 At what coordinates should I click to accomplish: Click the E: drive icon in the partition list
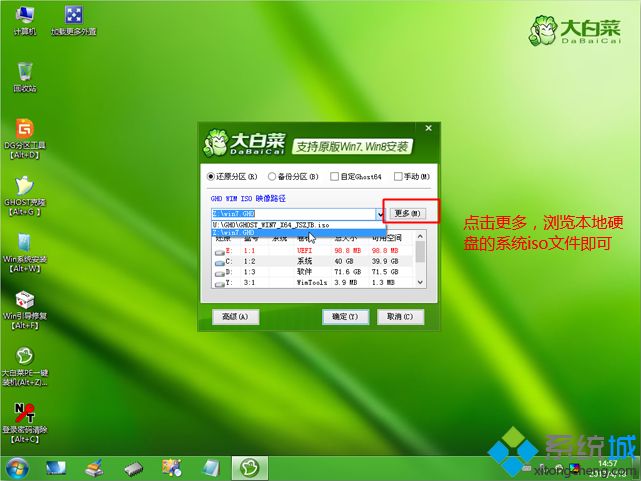220,252
